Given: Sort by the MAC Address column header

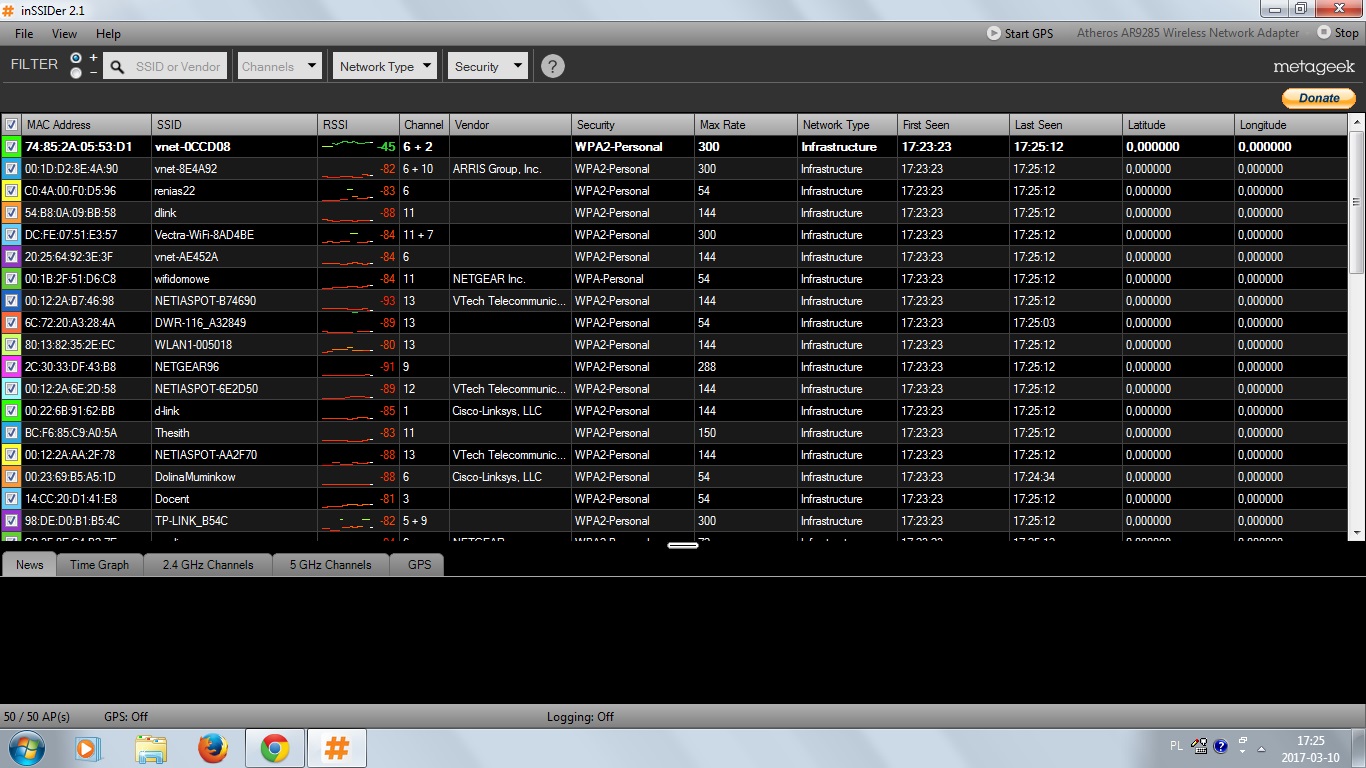Looking at the screenshot, I should click(x=87, y=125).
